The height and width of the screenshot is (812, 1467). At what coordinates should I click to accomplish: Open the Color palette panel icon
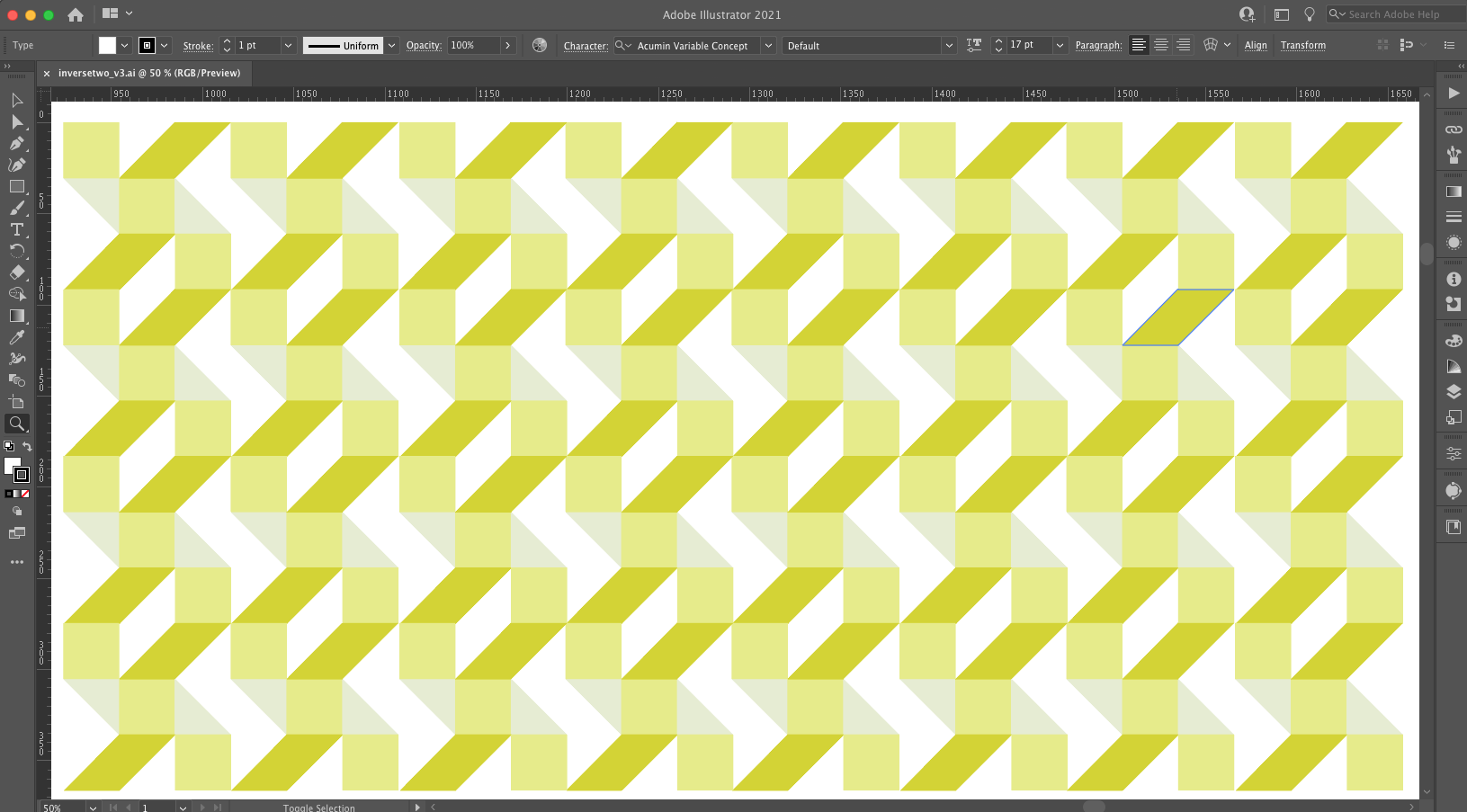click(x=1454, y=341)
